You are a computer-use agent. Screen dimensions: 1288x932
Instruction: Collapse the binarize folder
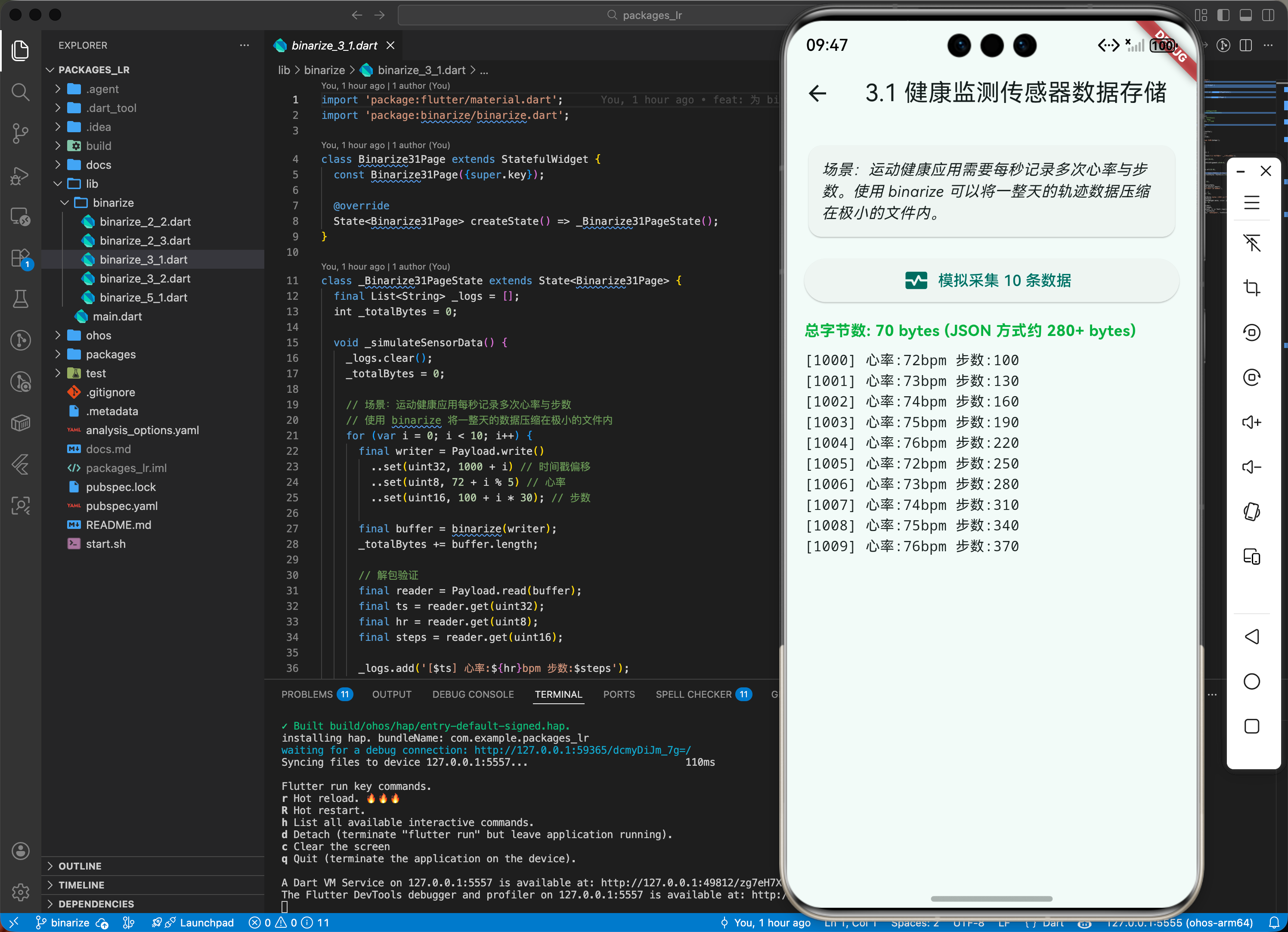[x=113, y=203]
